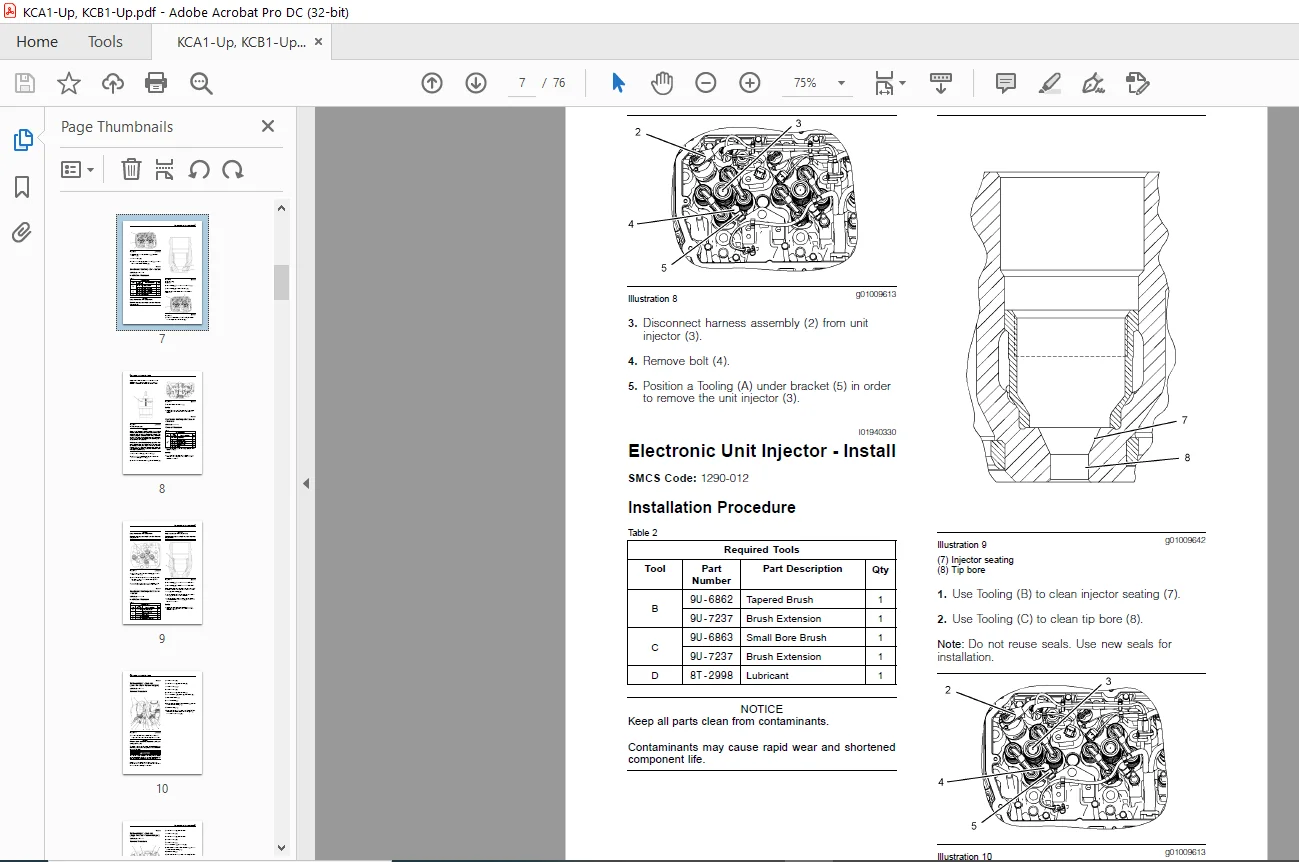Delete selected page with trash icon

131,169
